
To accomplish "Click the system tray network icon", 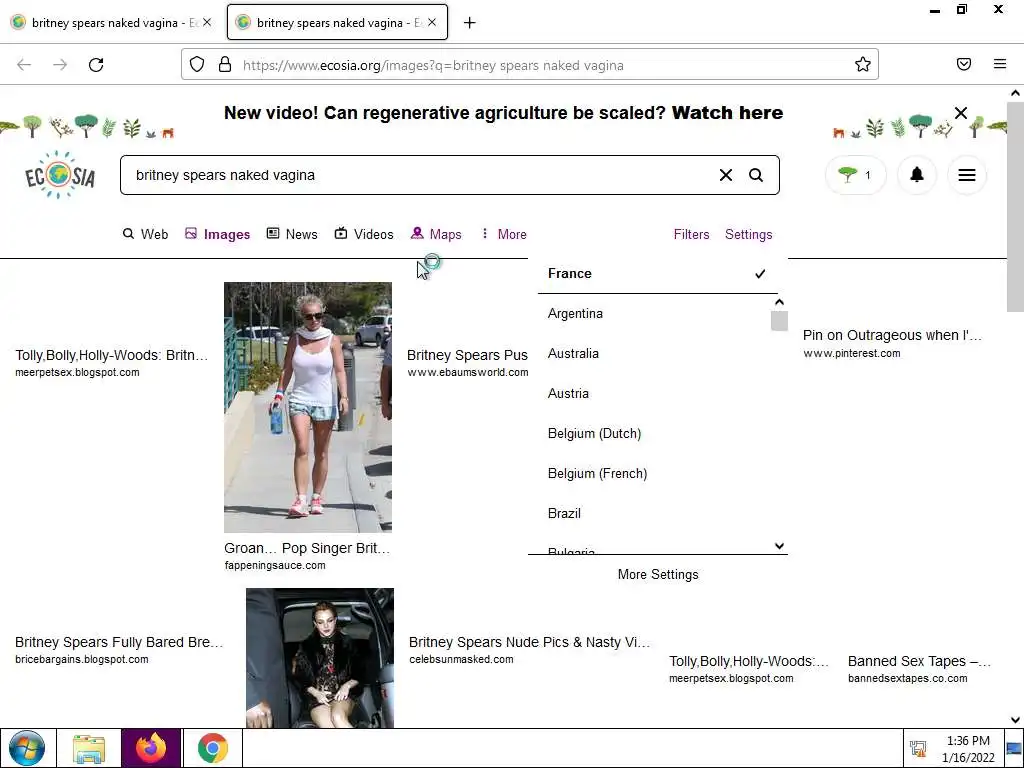I will [x=918, y=749].
